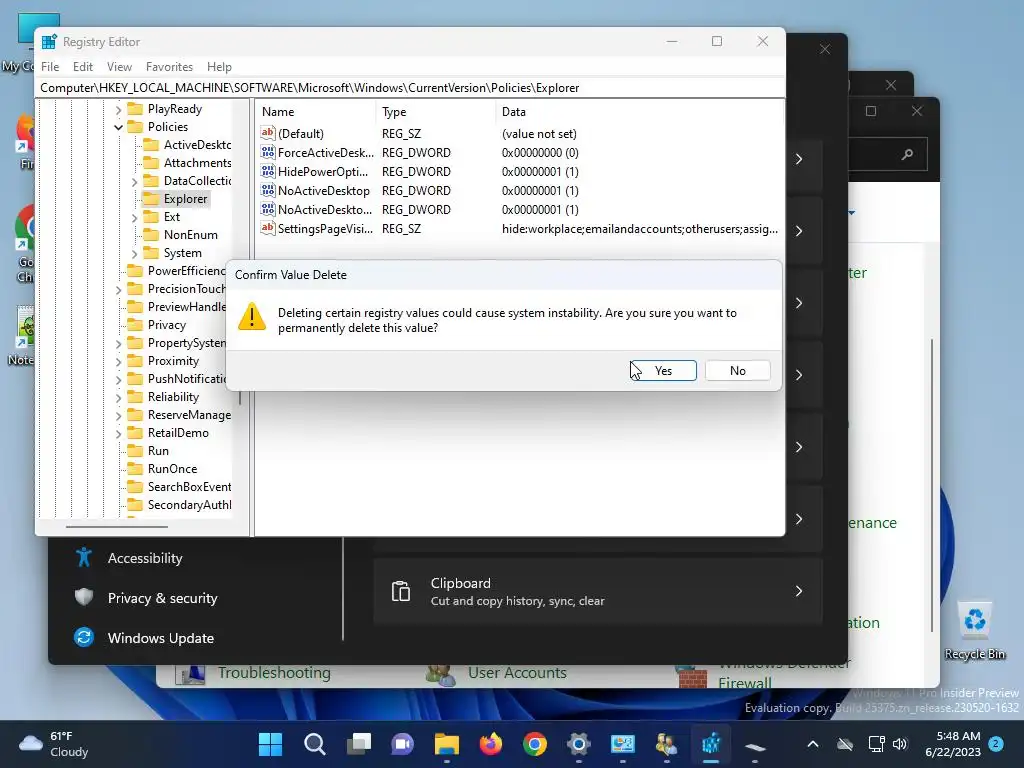Viewport: 1024px width, 768px height.
Task: Open Privacy & security in Settings
Action: pyautogui.click(x=162, y=598)
